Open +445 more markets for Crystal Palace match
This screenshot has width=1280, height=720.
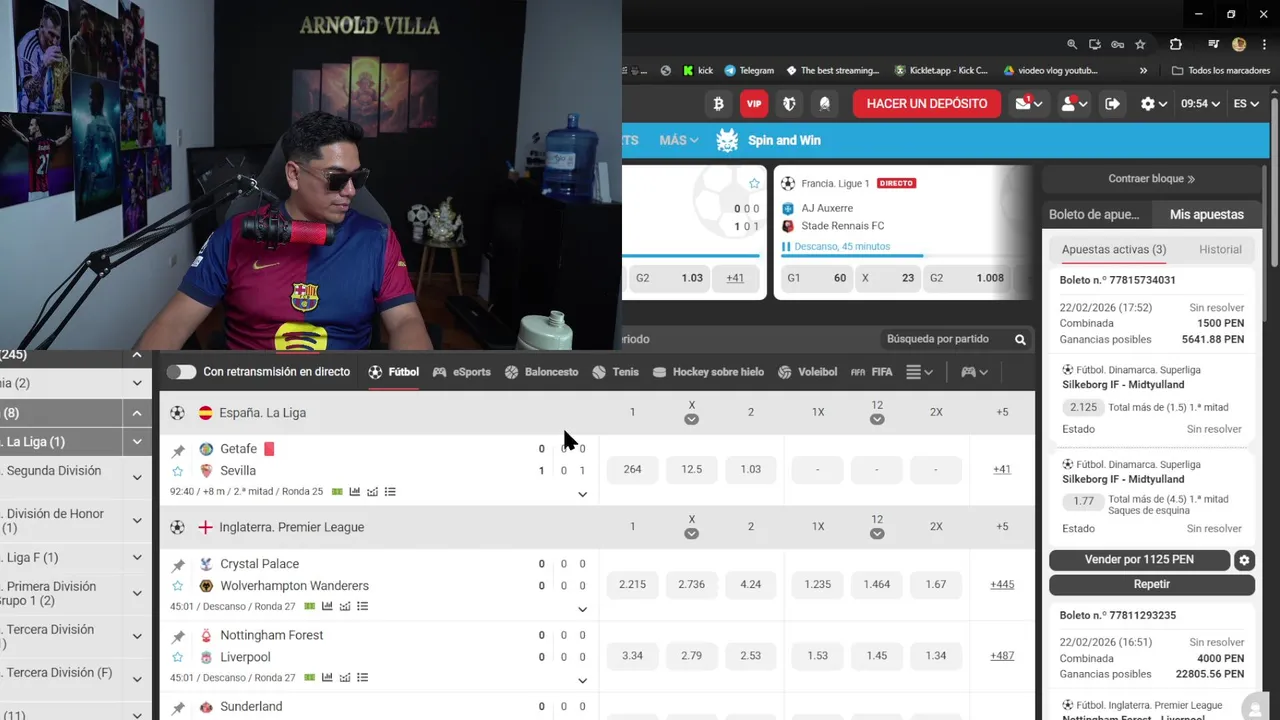pos(1002,585)
